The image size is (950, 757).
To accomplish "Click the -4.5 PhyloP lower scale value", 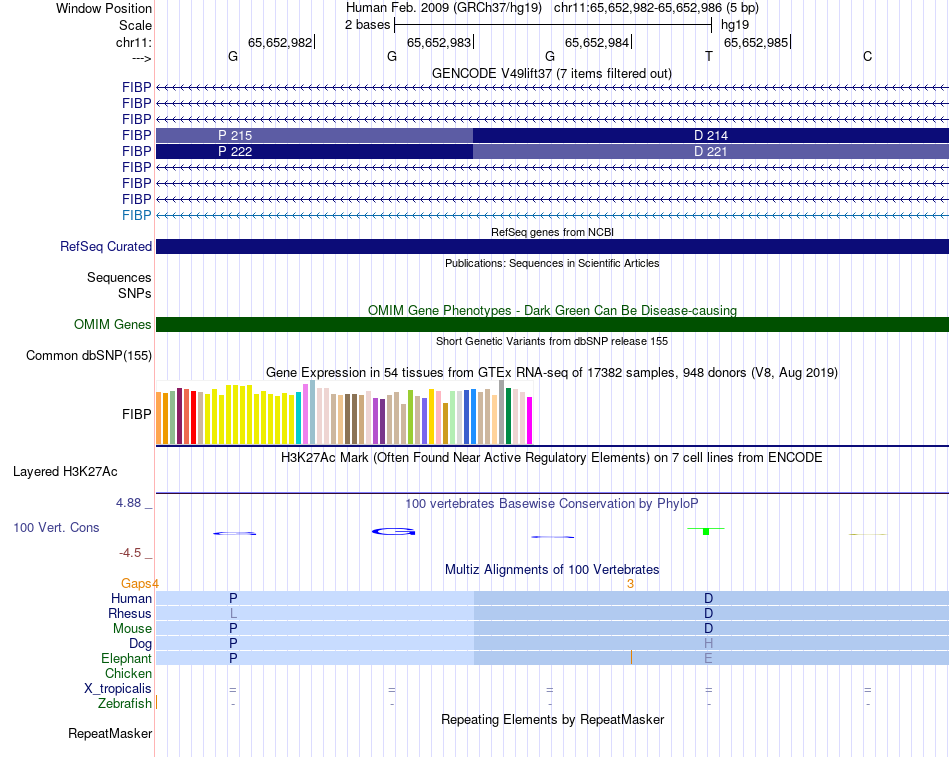I will pos(130,553).
